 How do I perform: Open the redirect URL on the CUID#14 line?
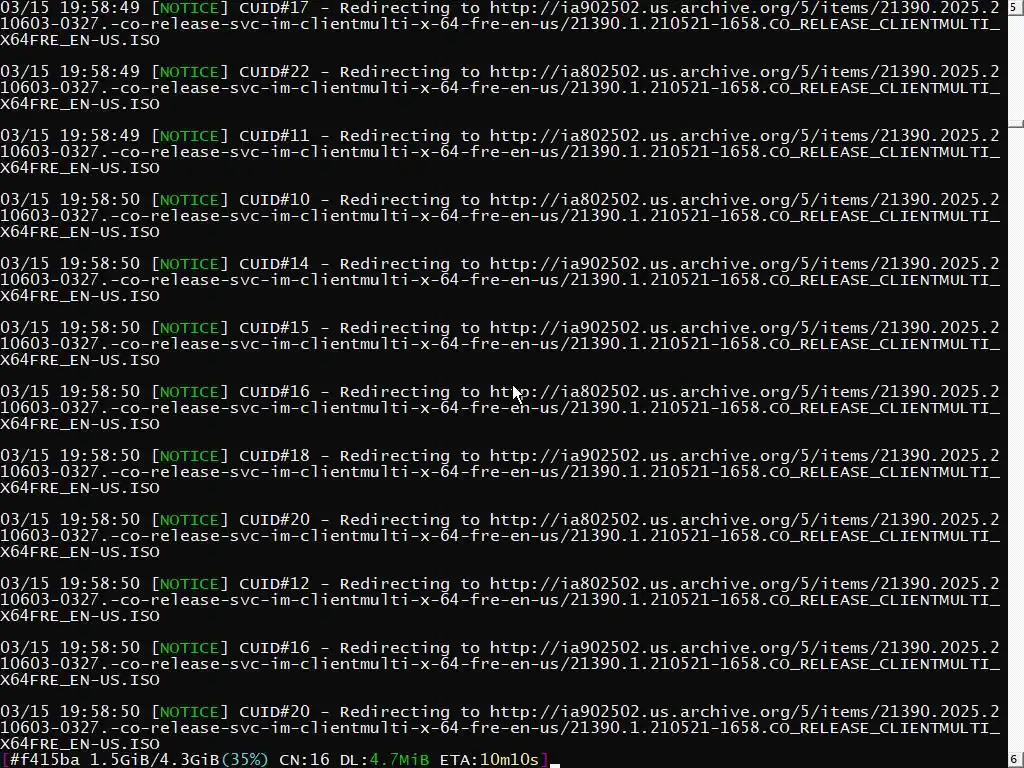(x=744, y=264)
